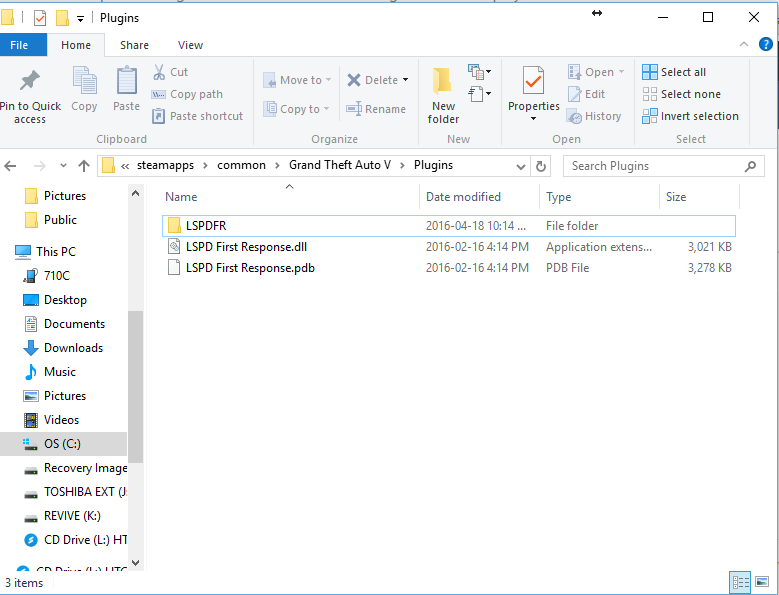
Task: Click Grand Theft Auto V breadcrumb
Action: pos(340,165)
